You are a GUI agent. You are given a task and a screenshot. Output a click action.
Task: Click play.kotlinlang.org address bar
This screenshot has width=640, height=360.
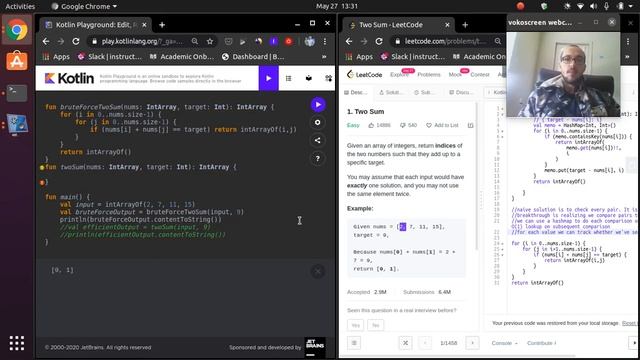pyautogui.click(x=142, y=41)
